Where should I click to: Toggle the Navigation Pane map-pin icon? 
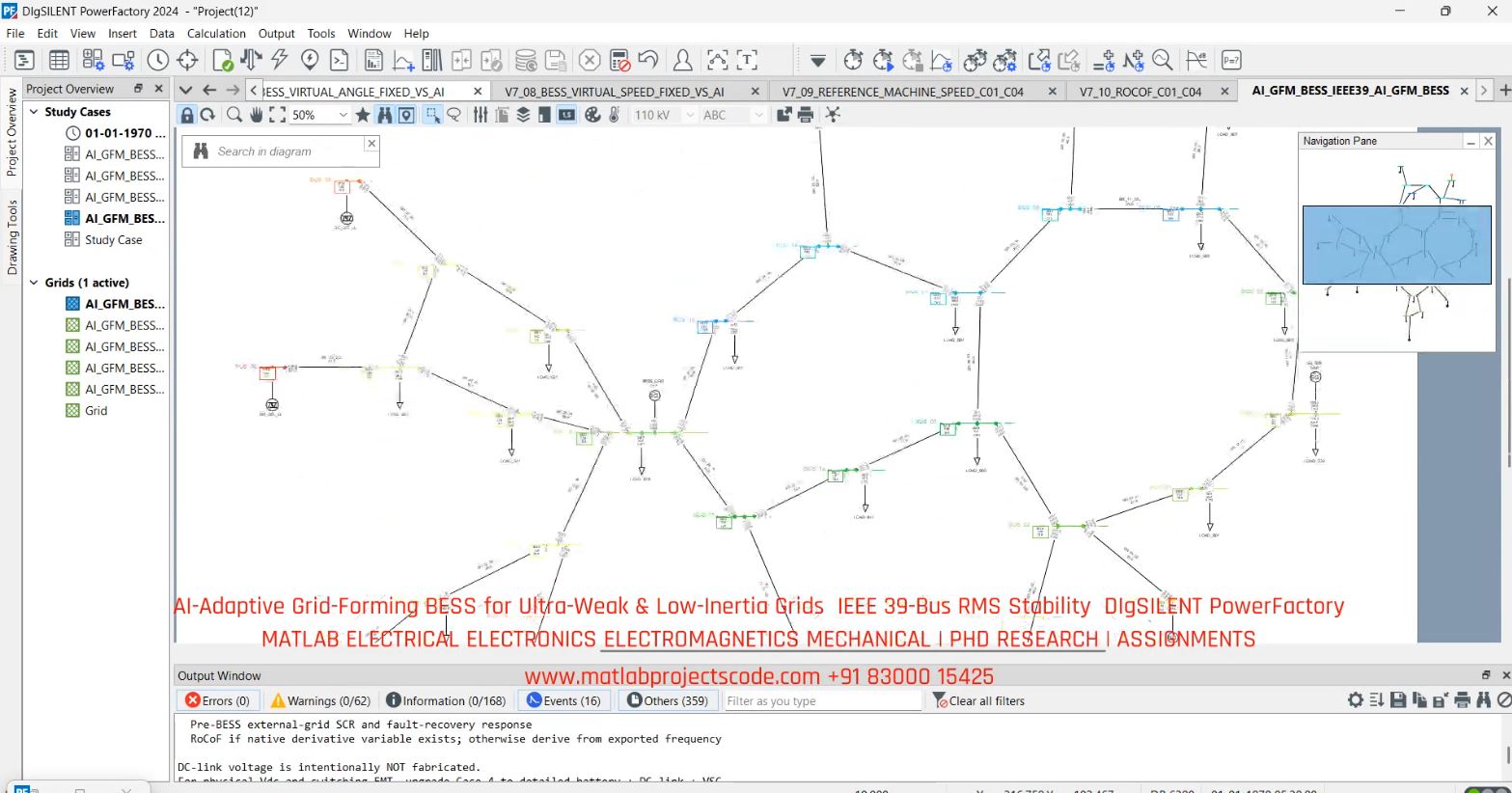click(406, 115)
